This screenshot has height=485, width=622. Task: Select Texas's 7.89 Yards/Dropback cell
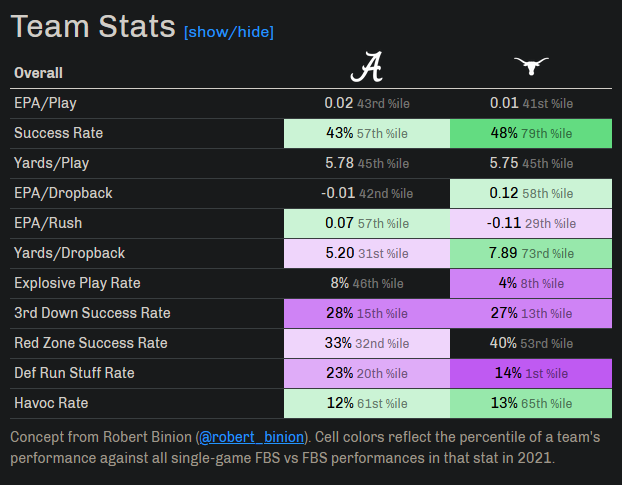[531, 253]
